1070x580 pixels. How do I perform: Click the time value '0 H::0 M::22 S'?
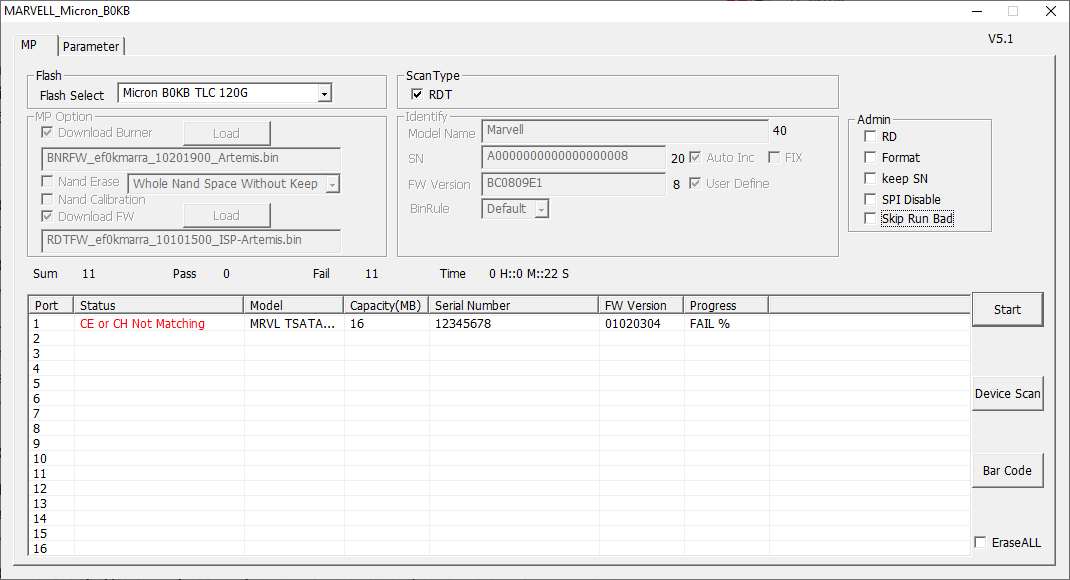(x=529, y=274)
